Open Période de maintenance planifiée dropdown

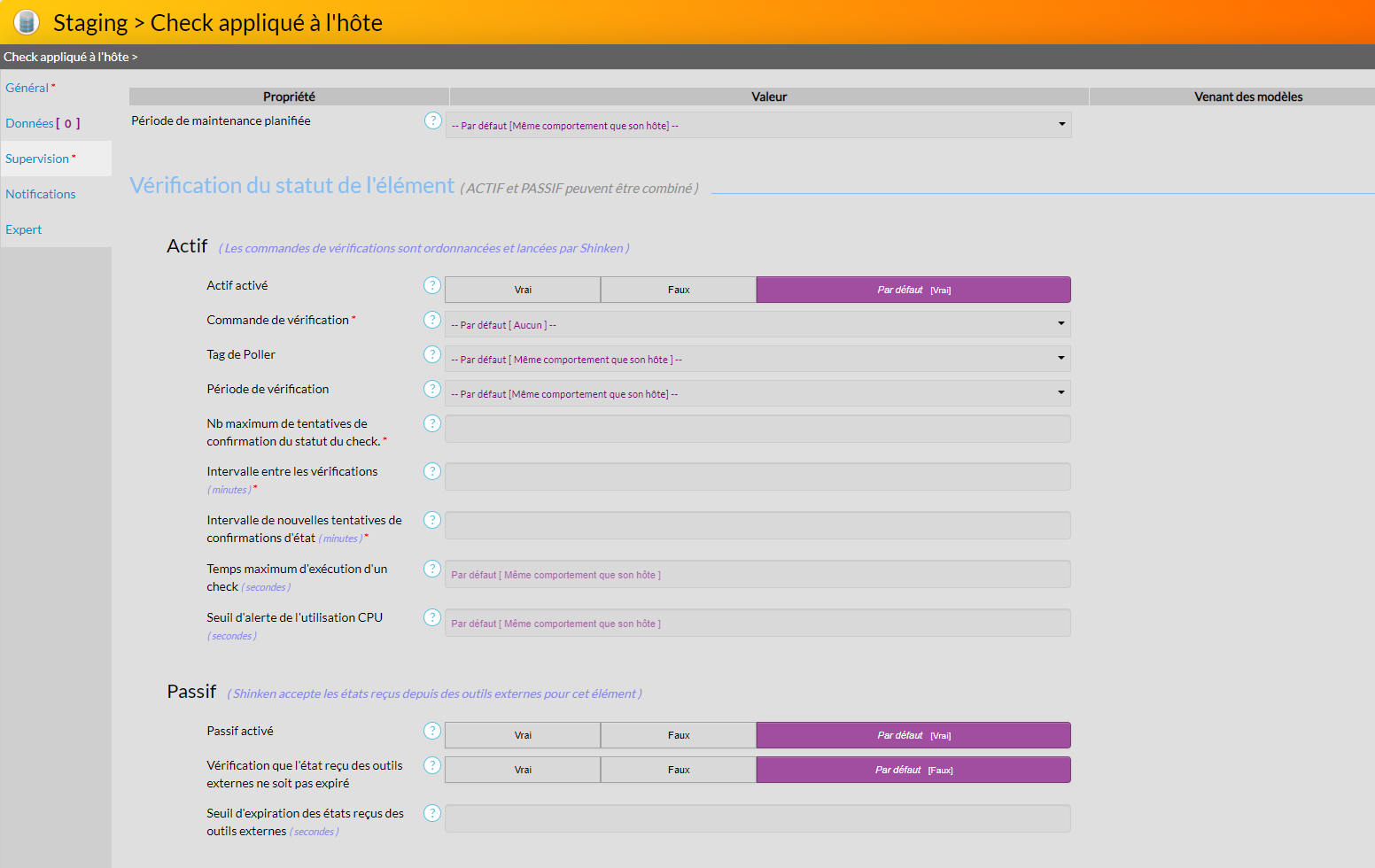point(757,125)
